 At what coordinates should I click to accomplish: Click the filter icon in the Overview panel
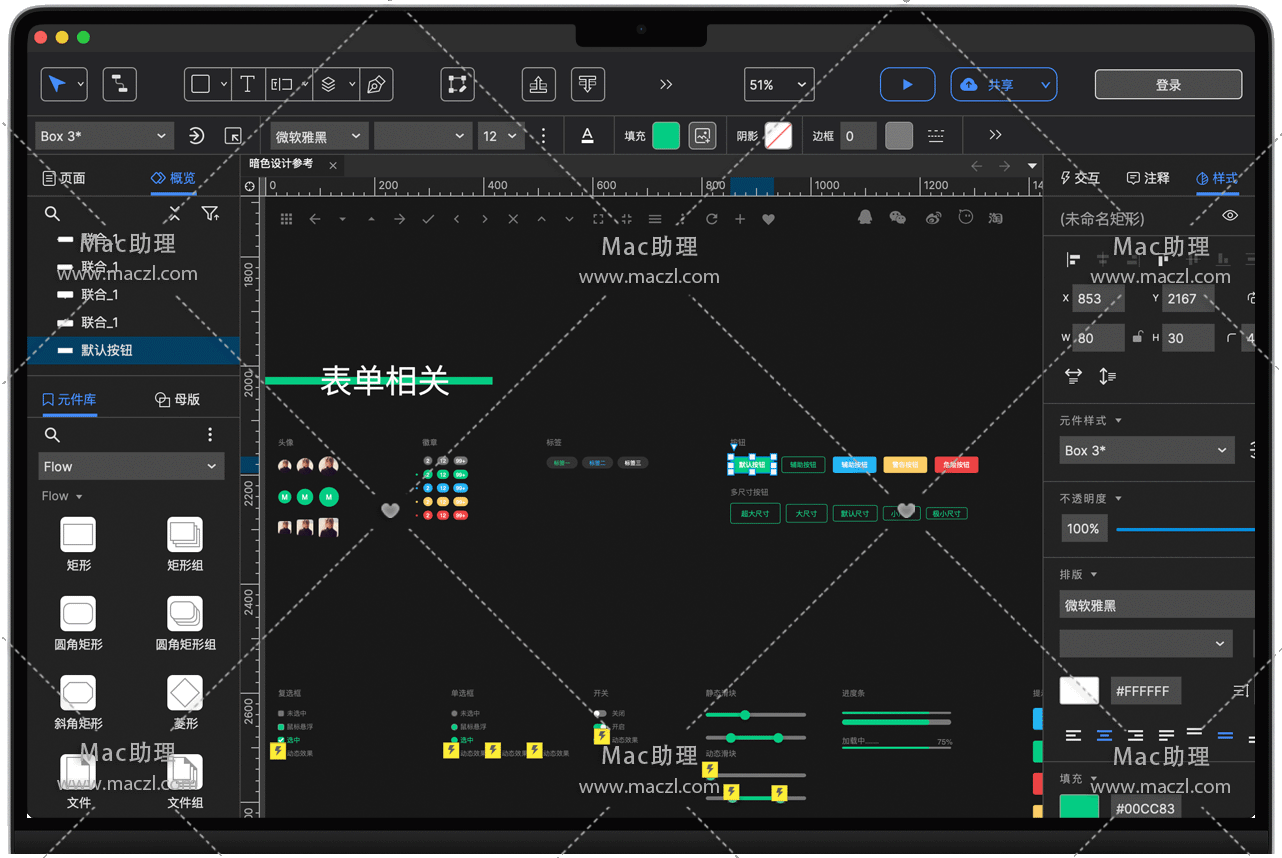pyautogui.click(x=210, y=213)
